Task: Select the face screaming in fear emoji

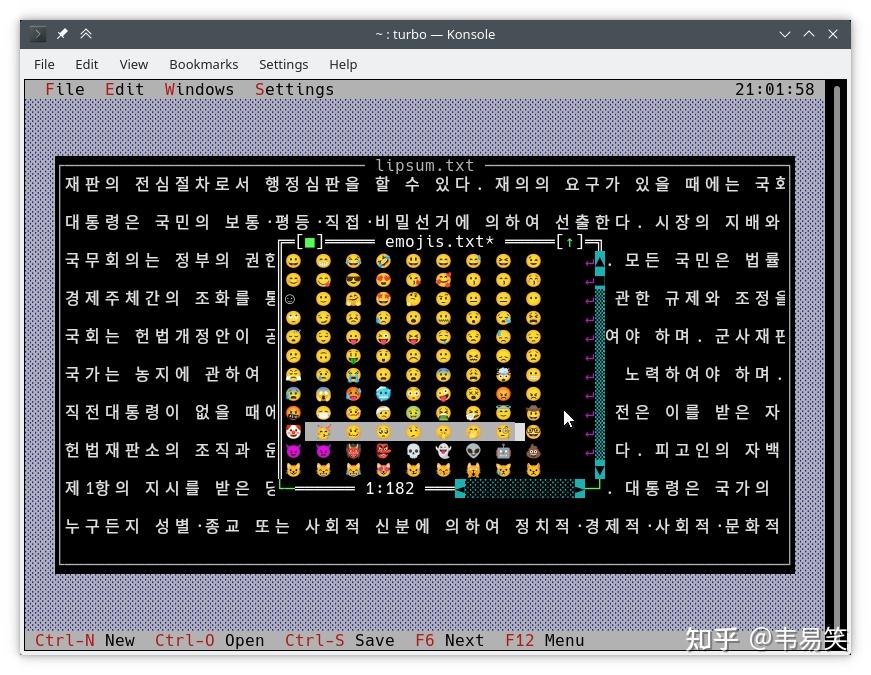Action: click(x=323, y=394)
